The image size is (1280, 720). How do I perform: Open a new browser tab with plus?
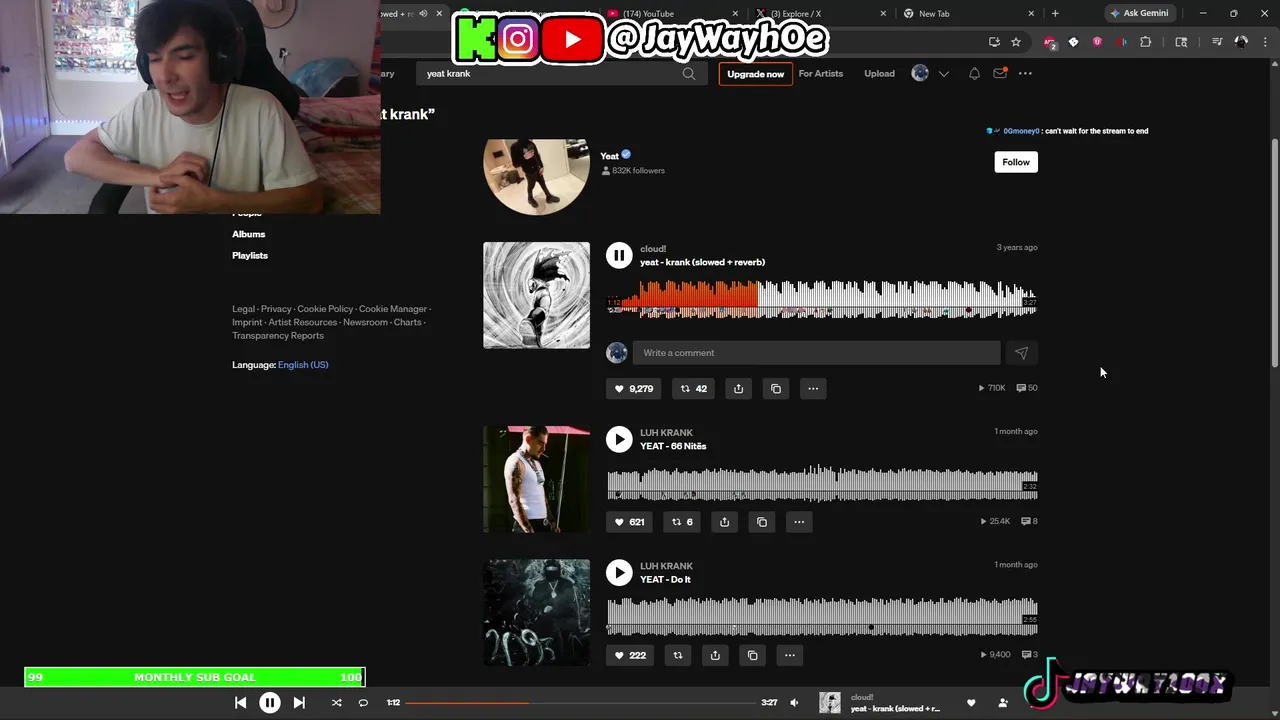[x=1055, y=13]
